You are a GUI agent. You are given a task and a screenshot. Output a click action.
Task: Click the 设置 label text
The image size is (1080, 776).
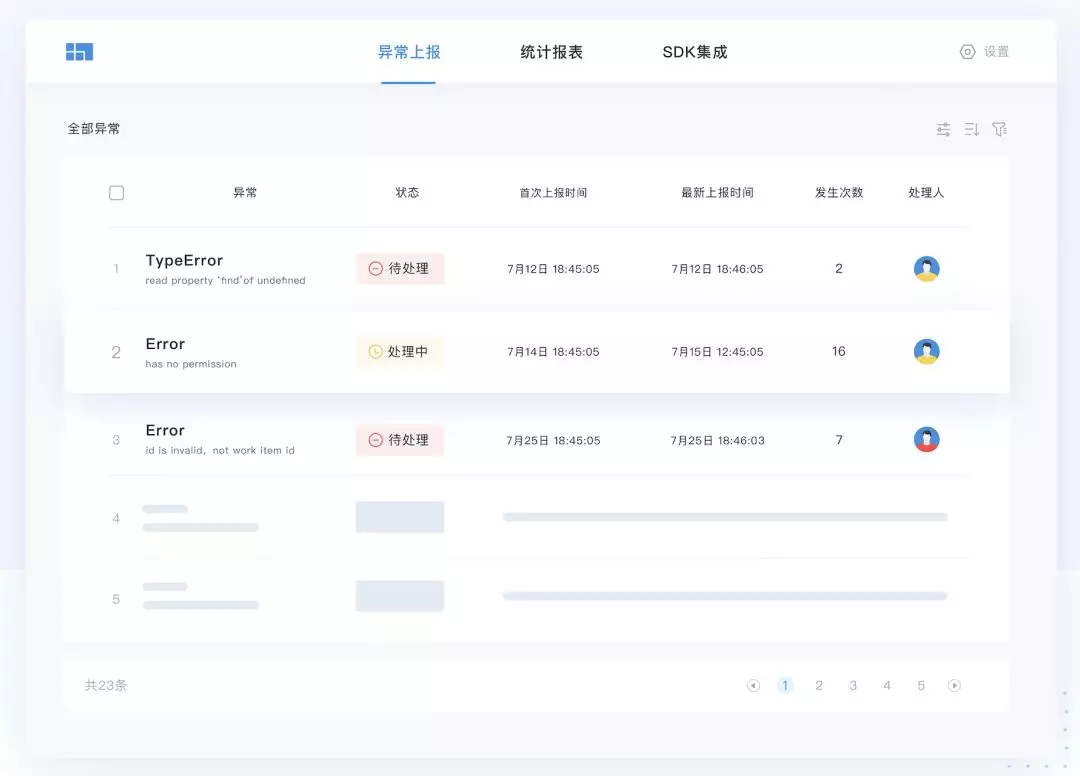[x=996, y=52]
